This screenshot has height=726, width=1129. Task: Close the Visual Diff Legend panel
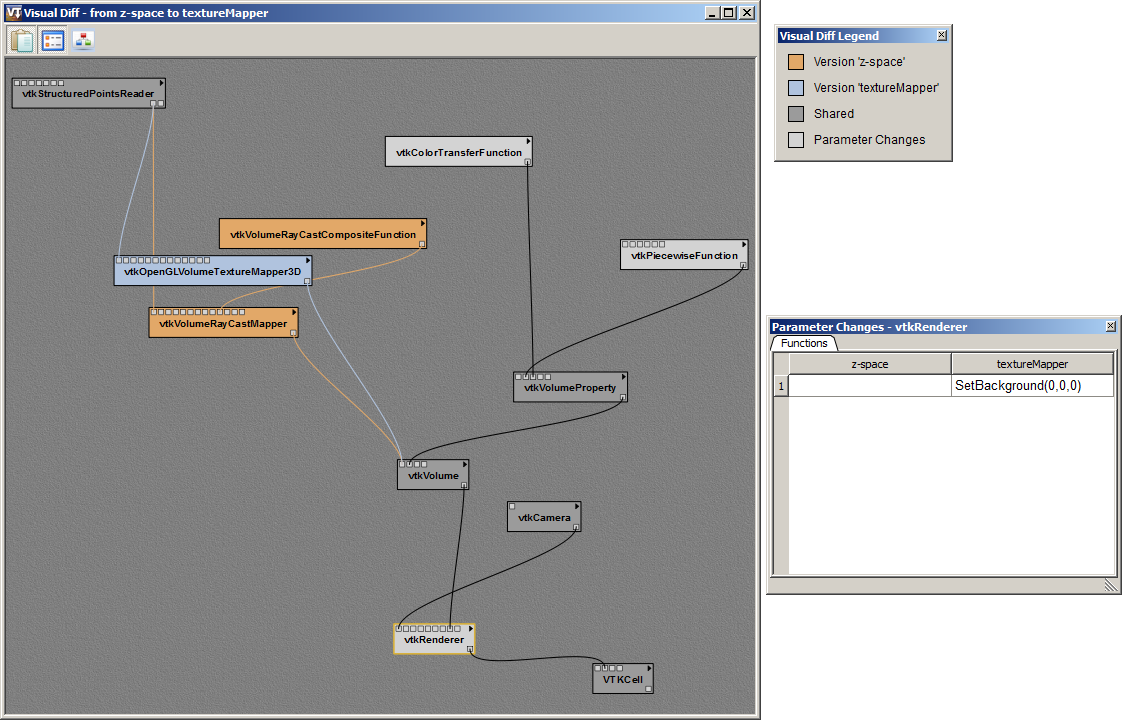[941, 35]
